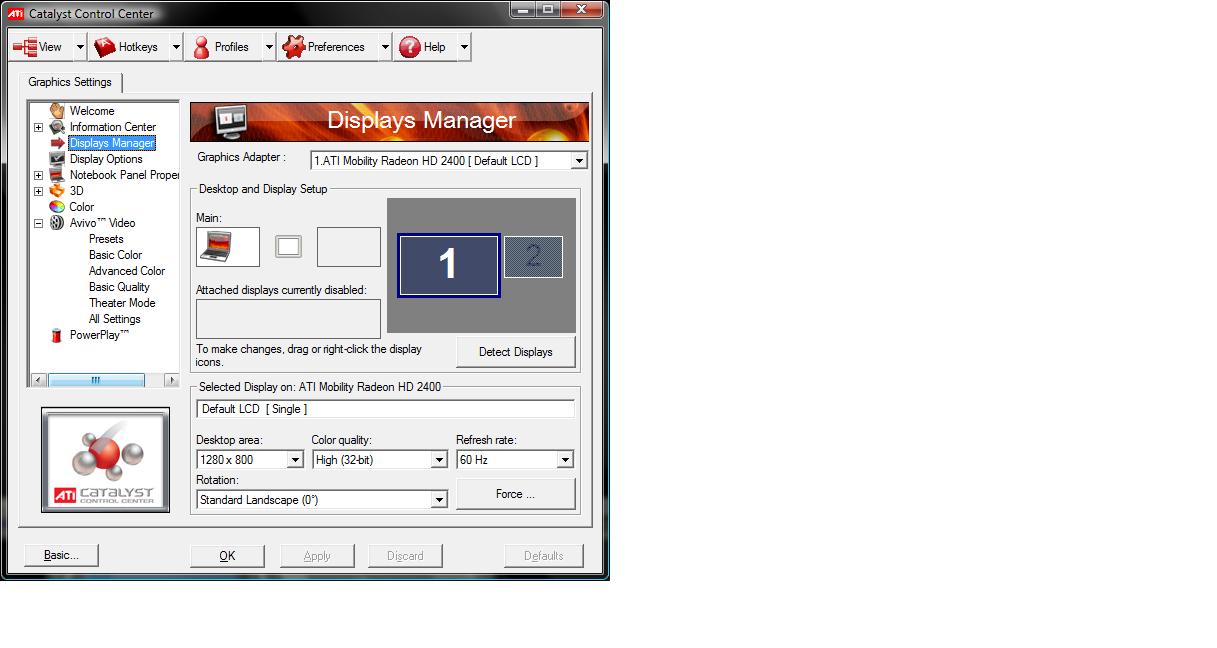The height and width of the screenshot is (648, 1217).
Task: Click the Help toolbar button
Action: tap(424, 47)
